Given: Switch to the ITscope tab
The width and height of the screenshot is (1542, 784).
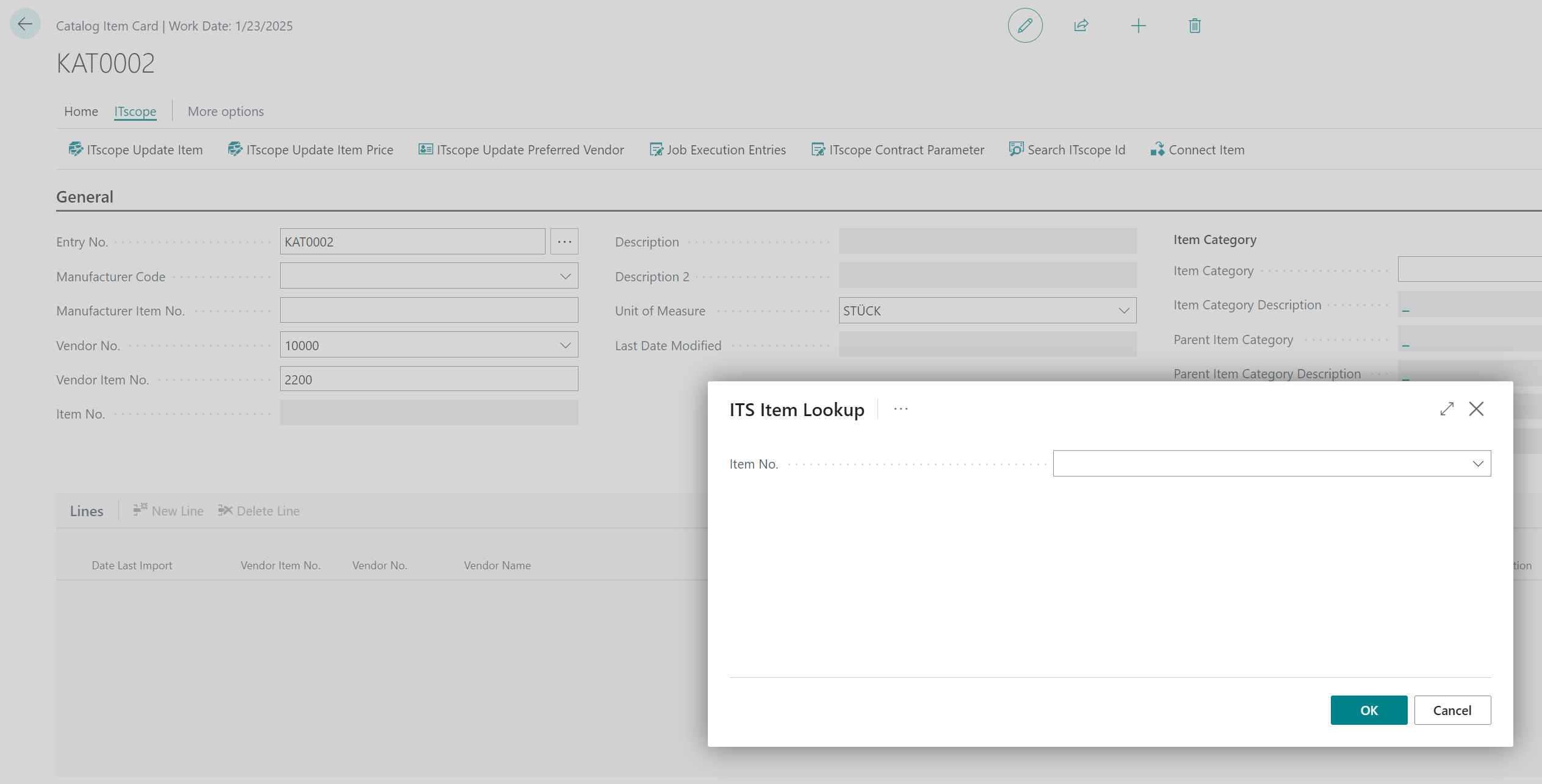Looking at the screenshot, I should point(134,111).
